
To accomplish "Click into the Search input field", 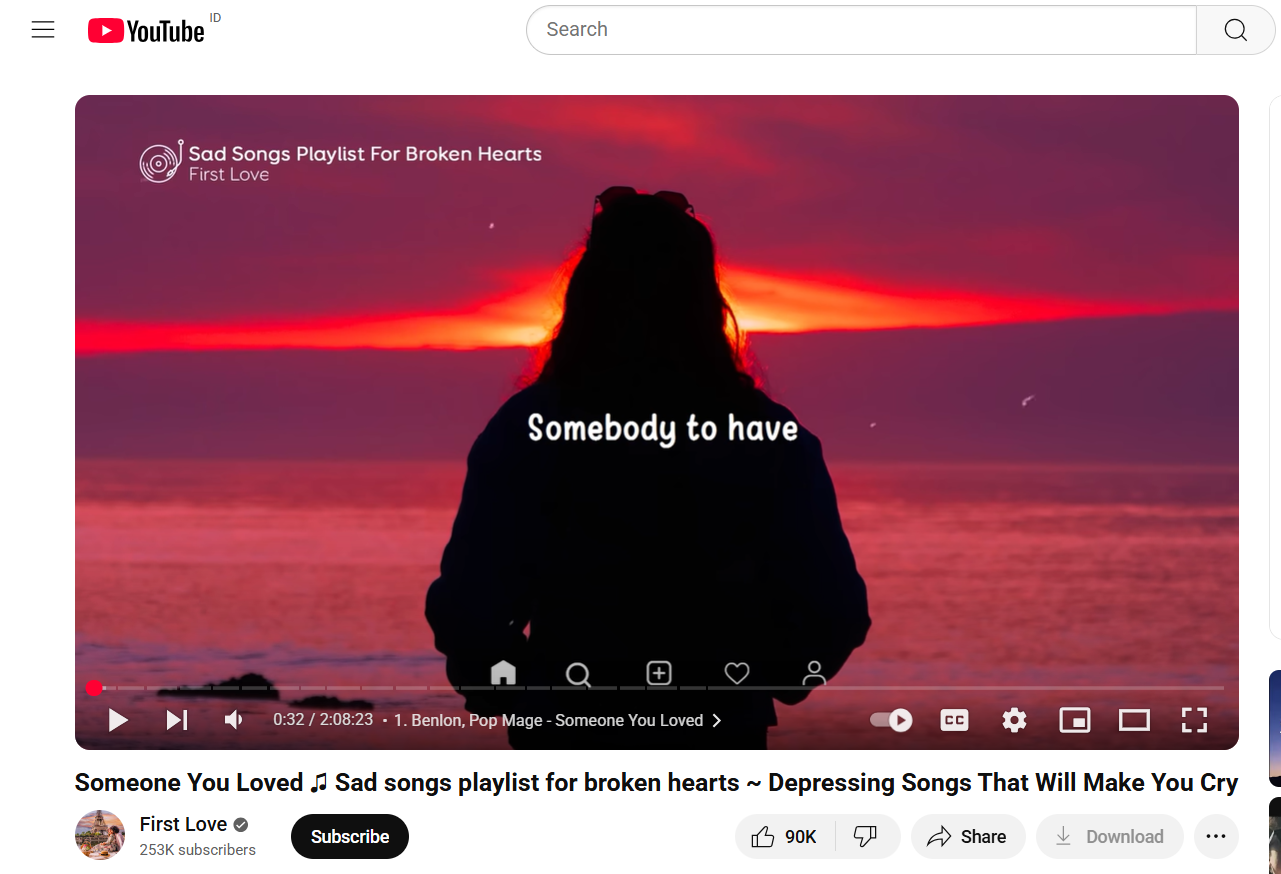I will click(x=860, y=30).
